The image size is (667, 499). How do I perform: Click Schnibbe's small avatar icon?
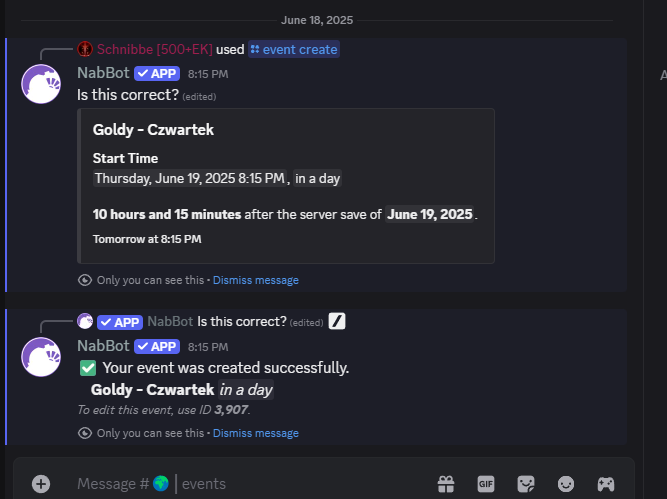(x=85, y=49)
